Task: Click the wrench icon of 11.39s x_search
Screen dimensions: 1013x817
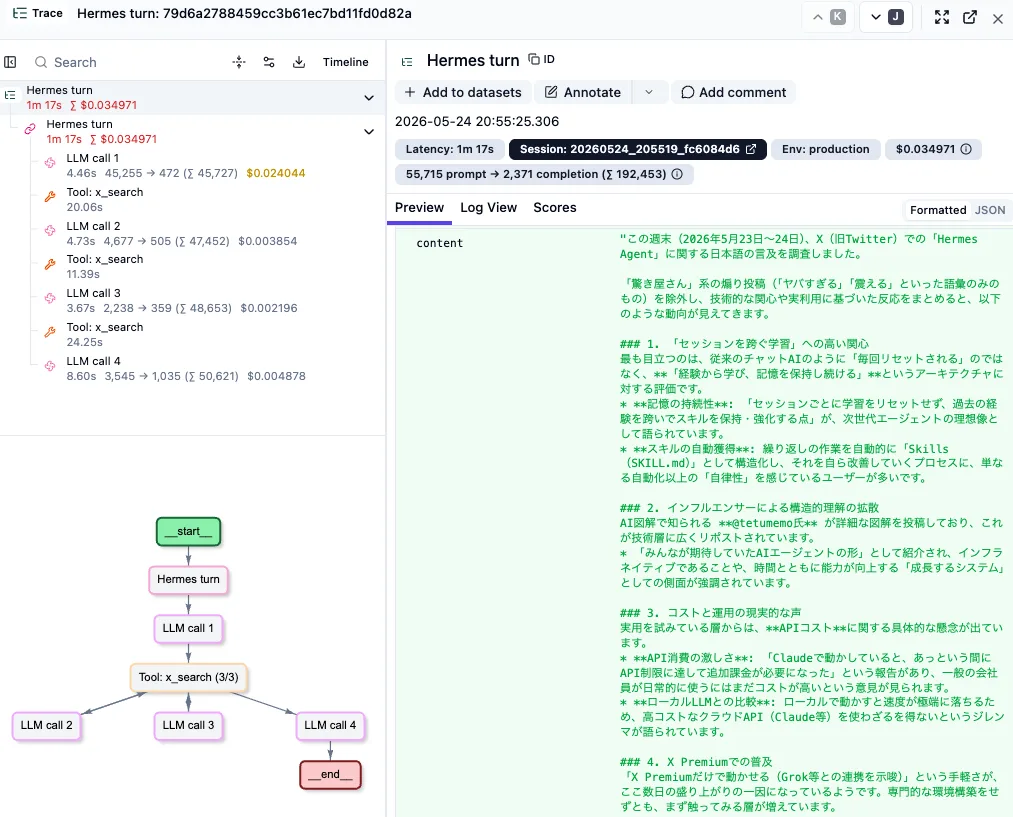Action: click(x=50, y=264)
